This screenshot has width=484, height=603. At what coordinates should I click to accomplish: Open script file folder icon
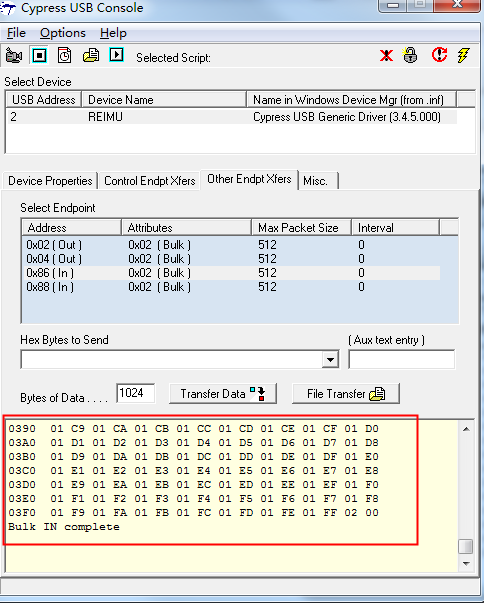91,56
